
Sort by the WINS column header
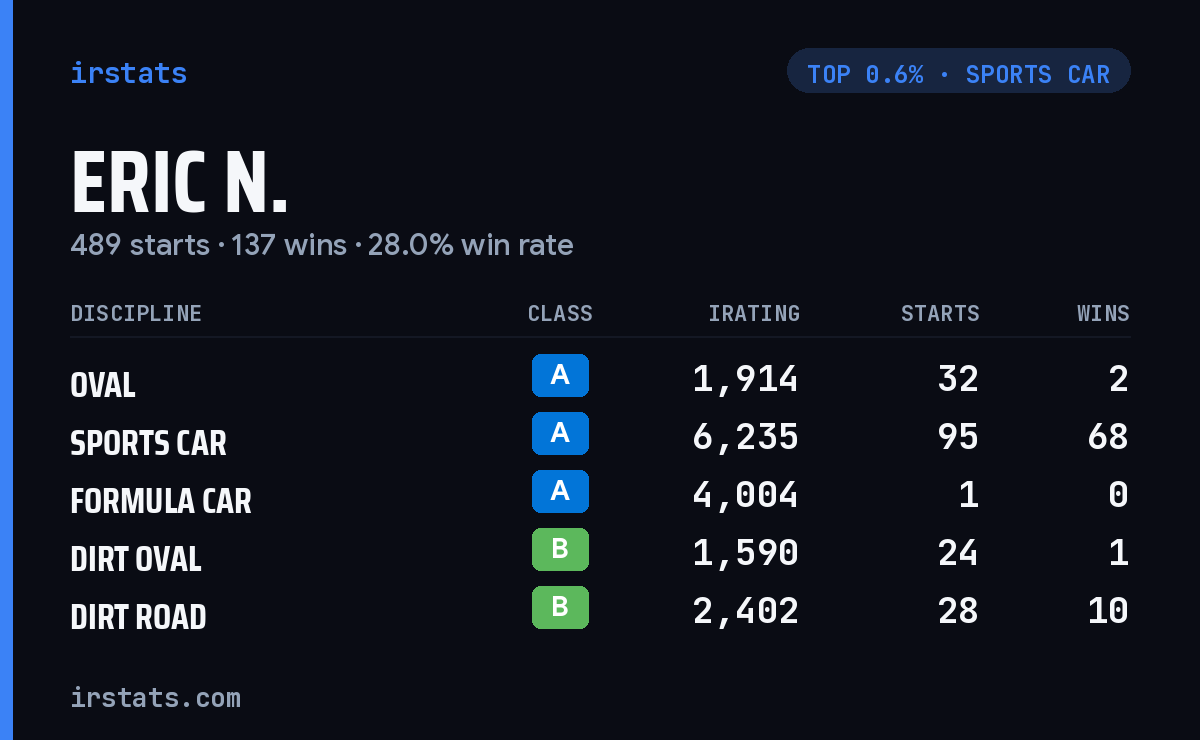[1103, 314]
